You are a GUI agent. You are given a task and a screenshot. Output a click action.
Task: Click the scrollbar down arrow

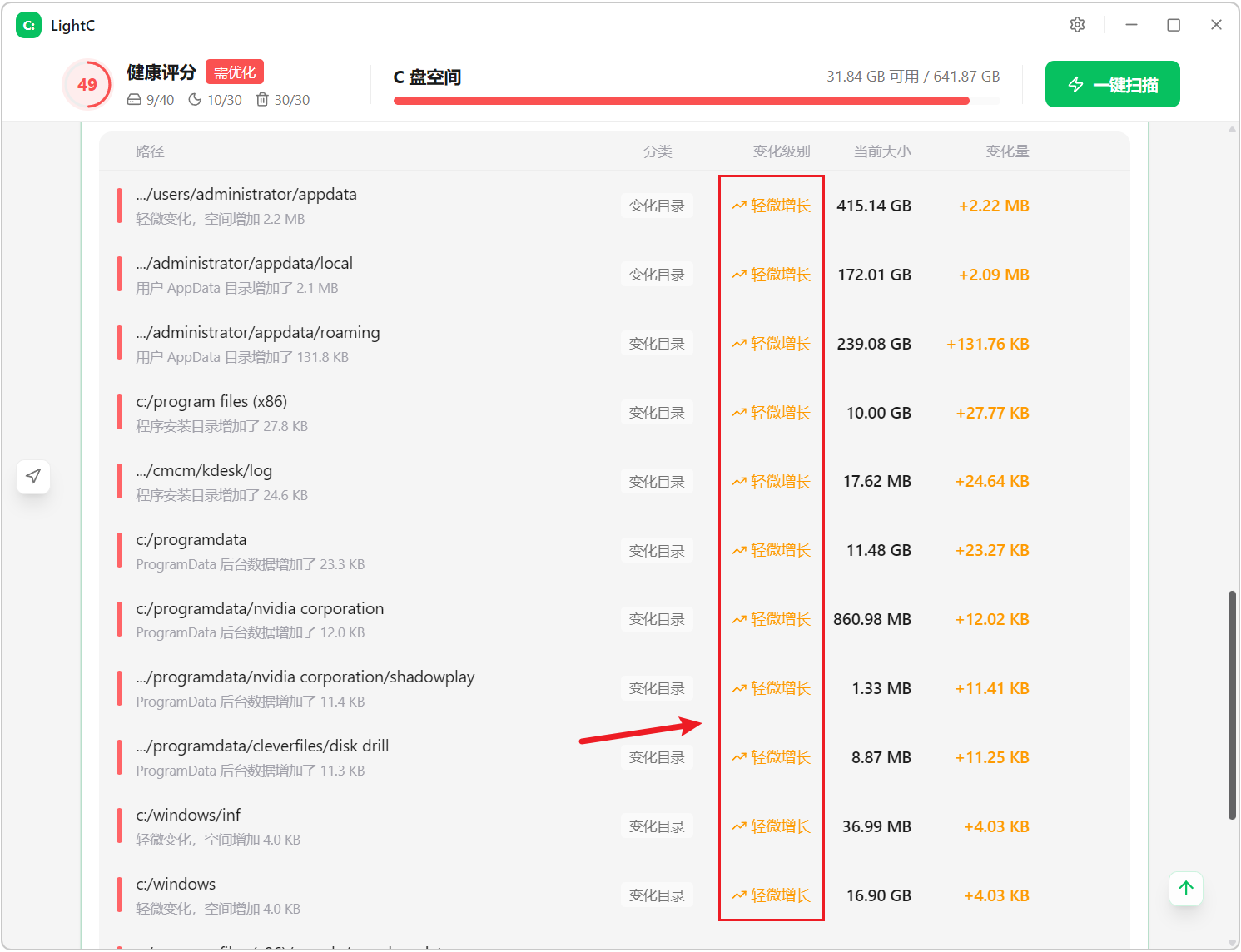point(1232,944)
